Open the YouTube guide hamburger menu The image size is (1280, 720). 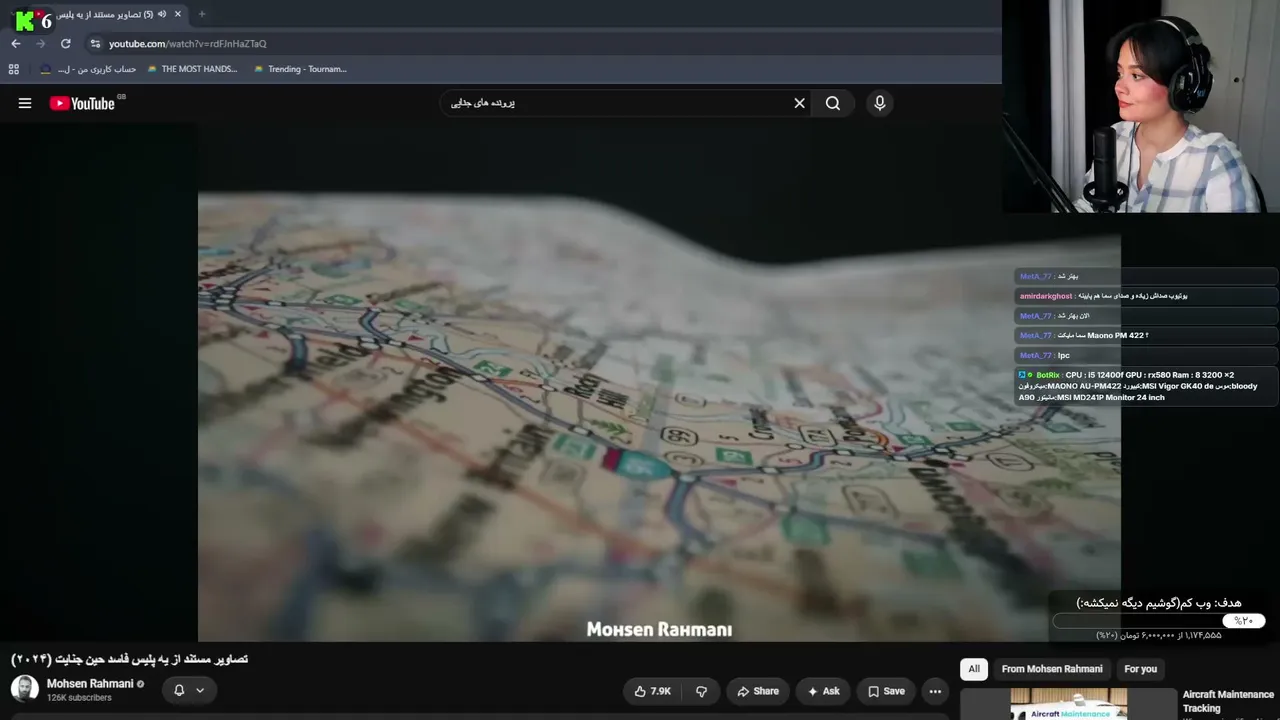click(x=25, y=103)
